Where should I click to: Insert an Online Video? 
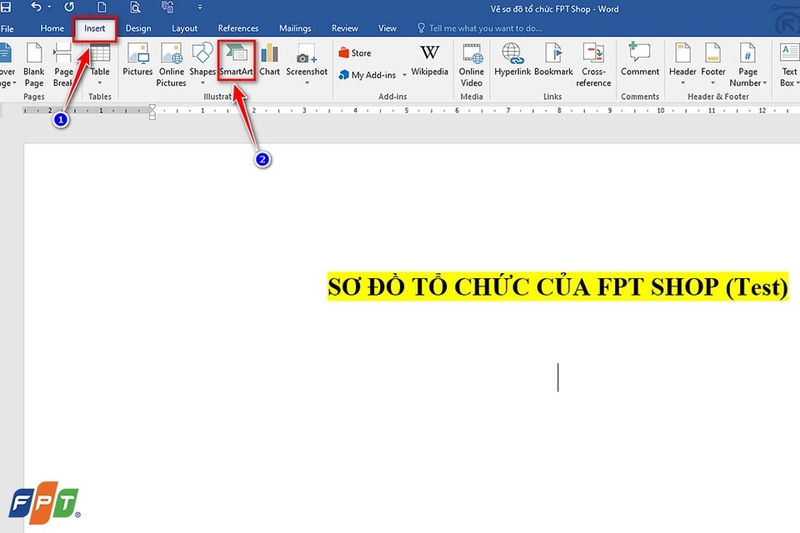(x=471, y=65)
